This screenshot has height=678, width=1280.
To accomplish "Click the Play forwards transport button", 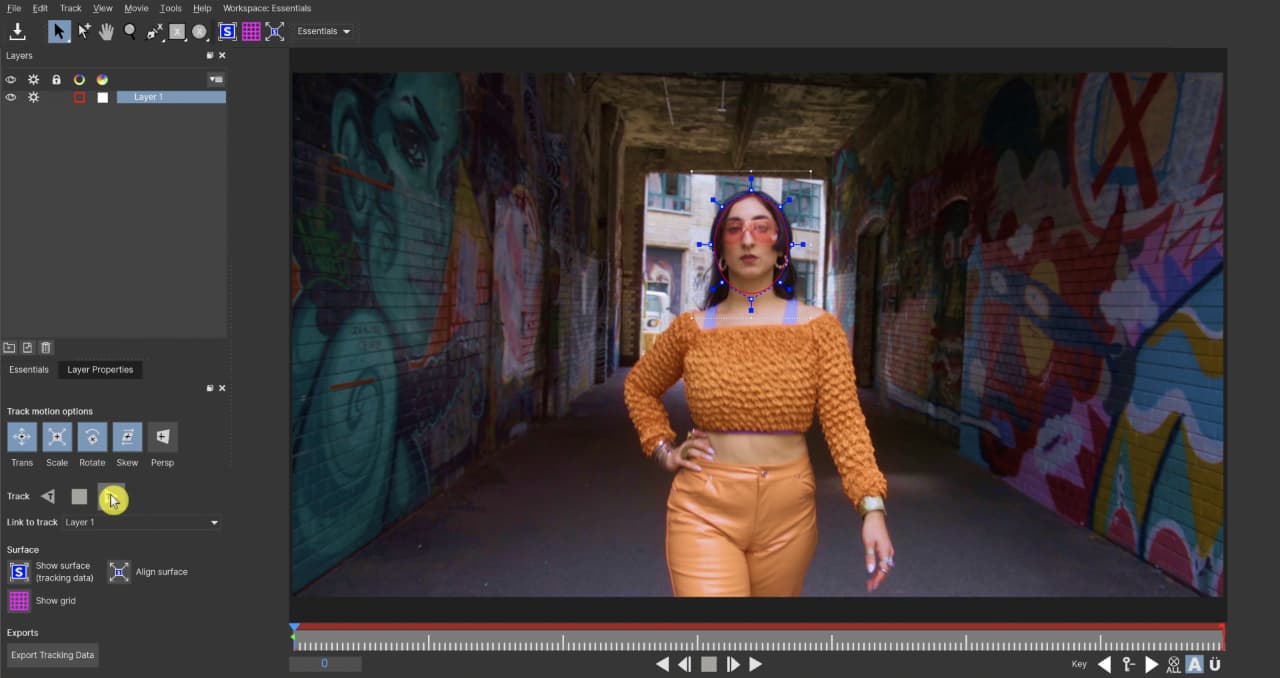I will tap(756, 664).
